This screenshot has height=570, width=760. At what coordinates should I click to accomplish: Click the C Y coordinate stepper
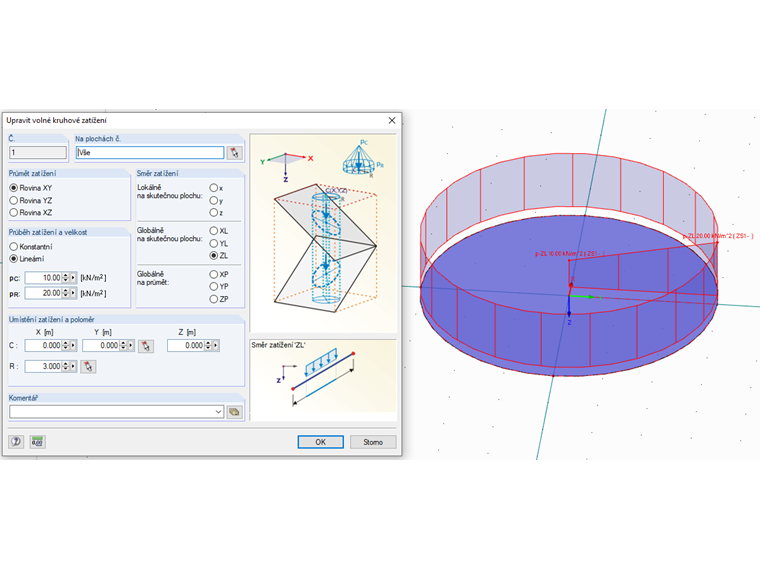tap(123, 346)
